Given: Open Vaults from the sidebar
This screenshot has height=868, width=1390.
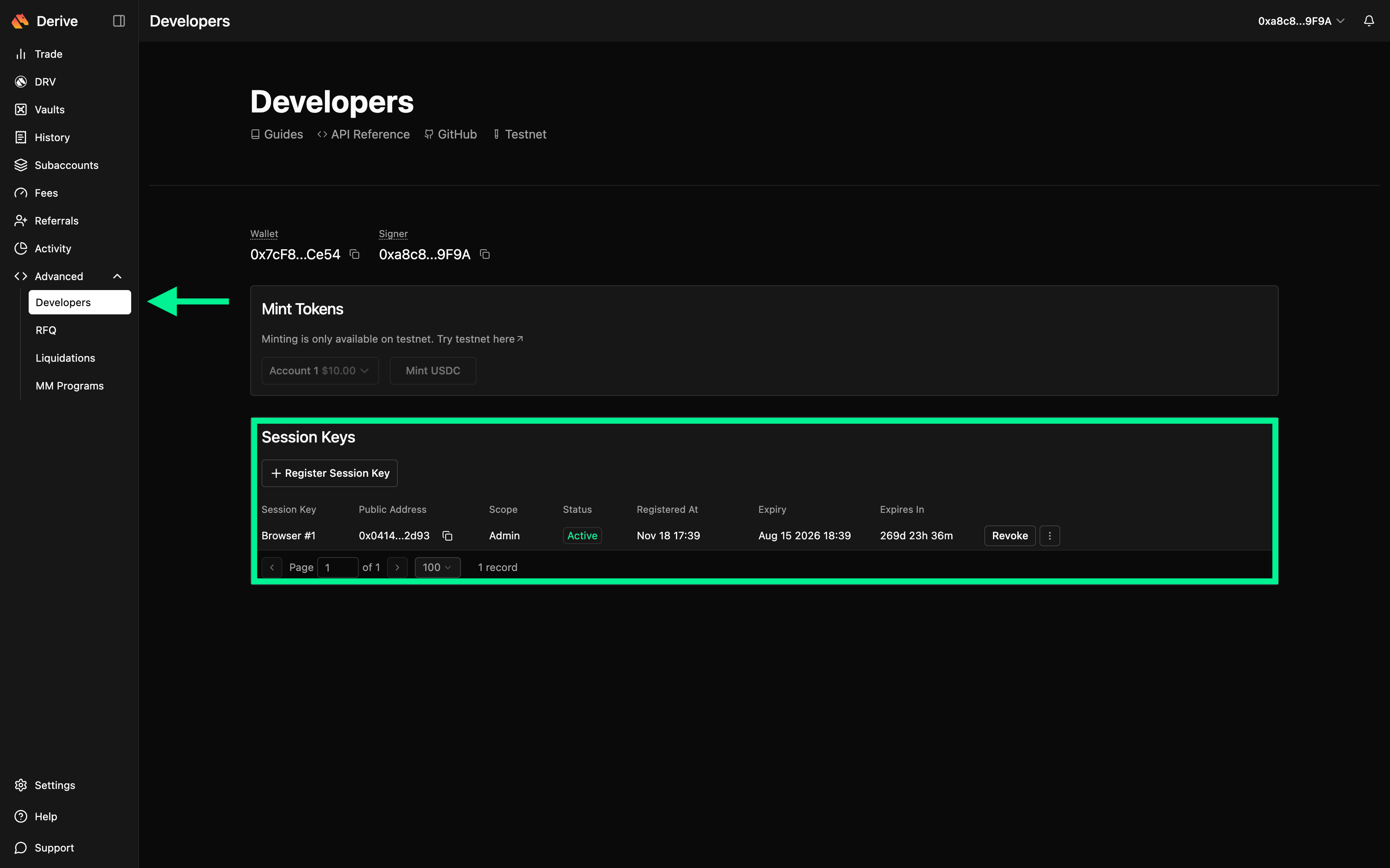Looking at the screenshot, I should (x=50, y=110).
